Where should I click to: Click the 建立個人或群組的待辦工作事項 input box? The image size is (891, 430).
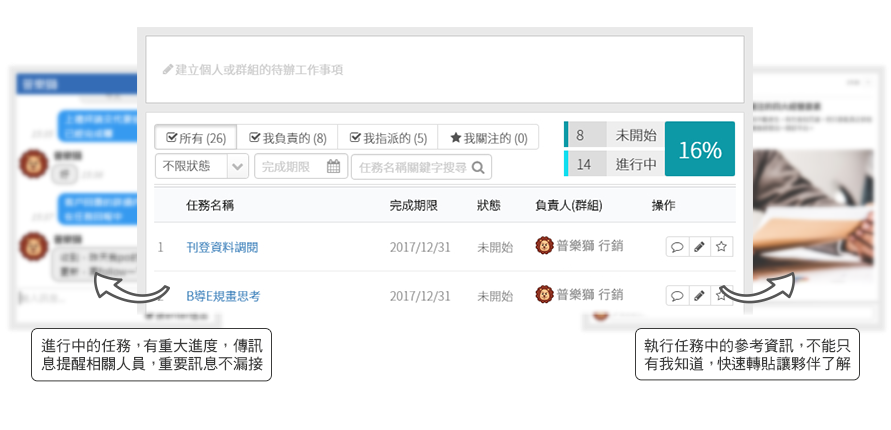(x=444, y=70)
